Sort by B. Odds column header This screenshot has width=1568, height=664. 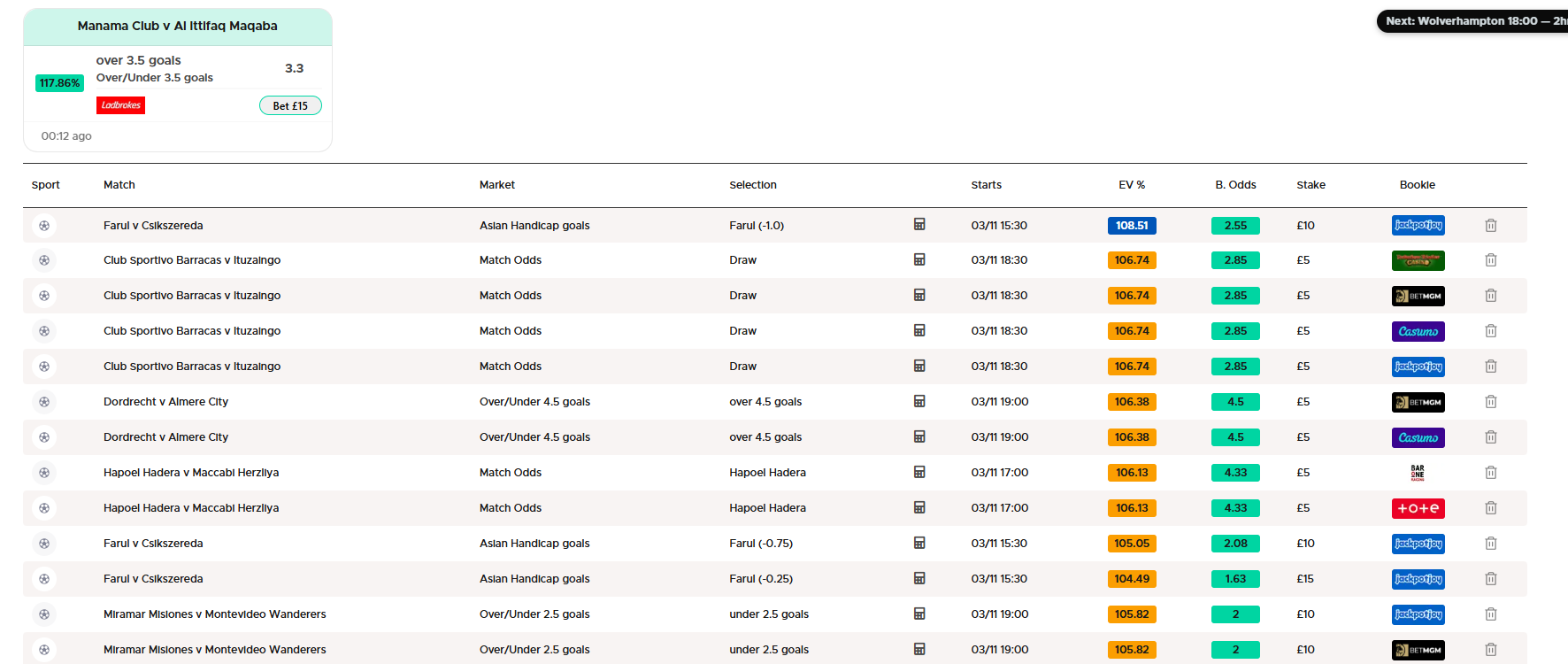point(1235,185)
